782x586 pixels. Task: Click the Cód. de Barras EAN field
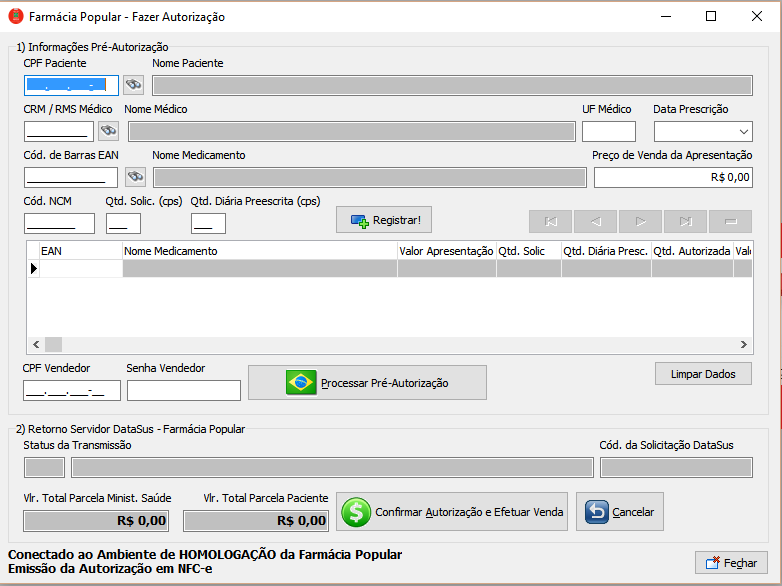(x=71, y=177)
